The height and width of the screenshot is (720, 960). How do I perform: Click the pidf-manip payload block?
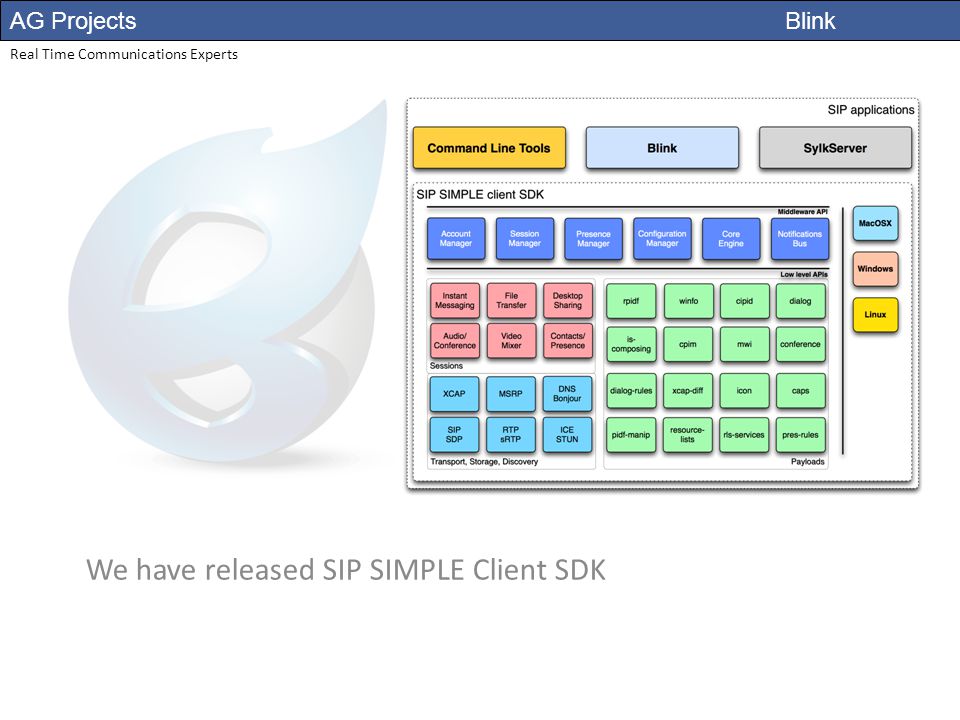631,435
